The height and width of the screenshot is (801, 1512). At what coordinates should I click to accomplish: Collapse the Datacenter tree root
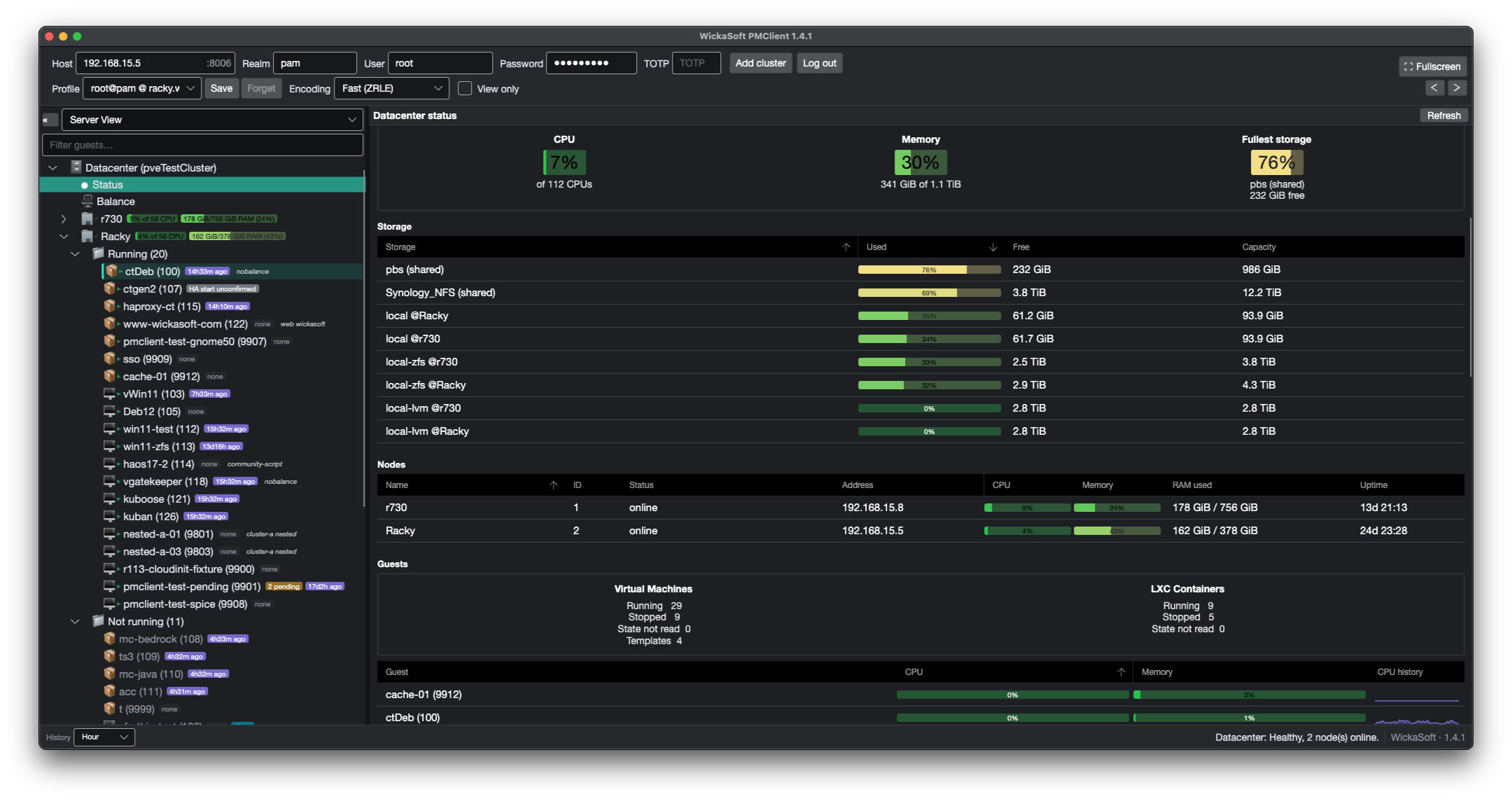(52, 168)
